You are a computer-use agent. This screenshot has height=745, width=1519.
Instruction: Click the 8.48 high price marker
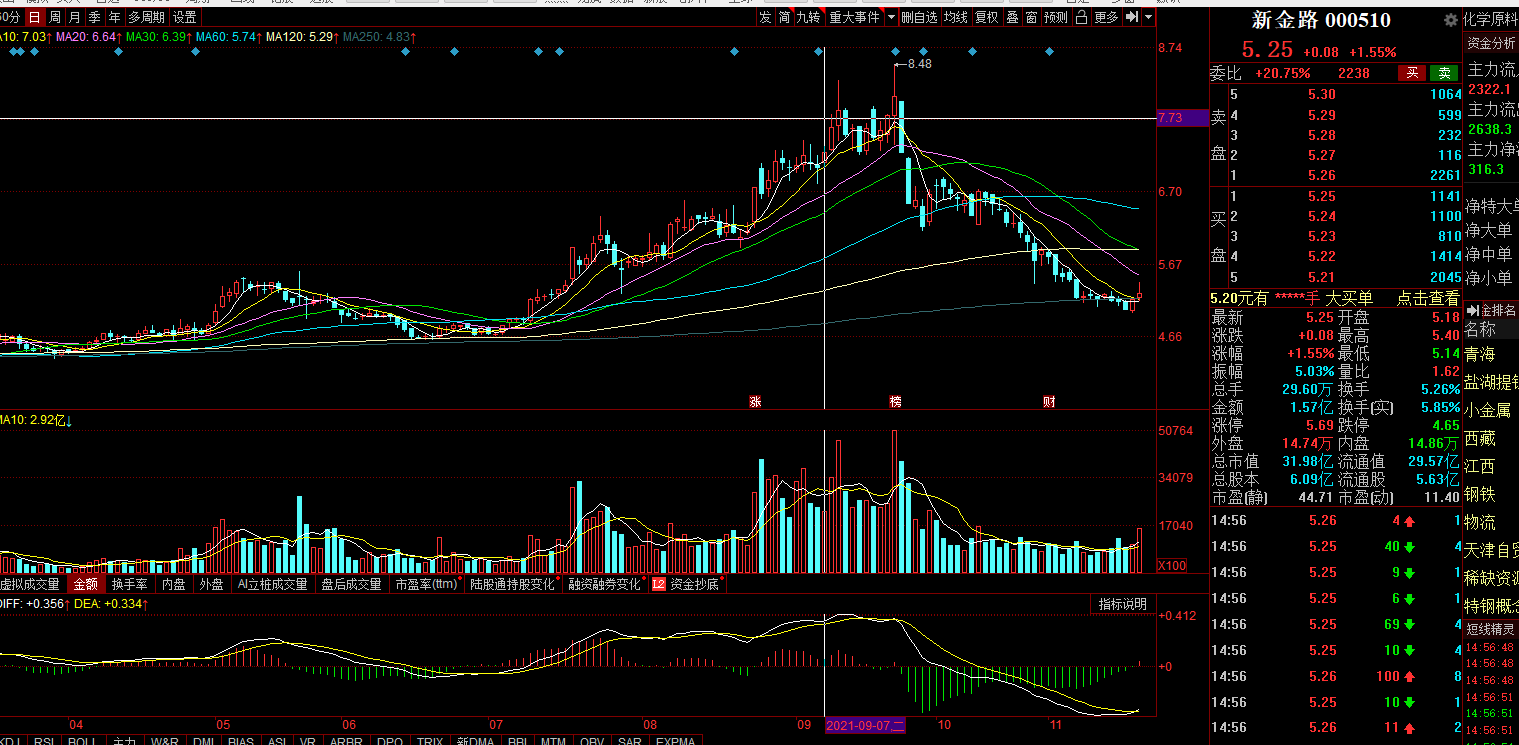(919, 64)
